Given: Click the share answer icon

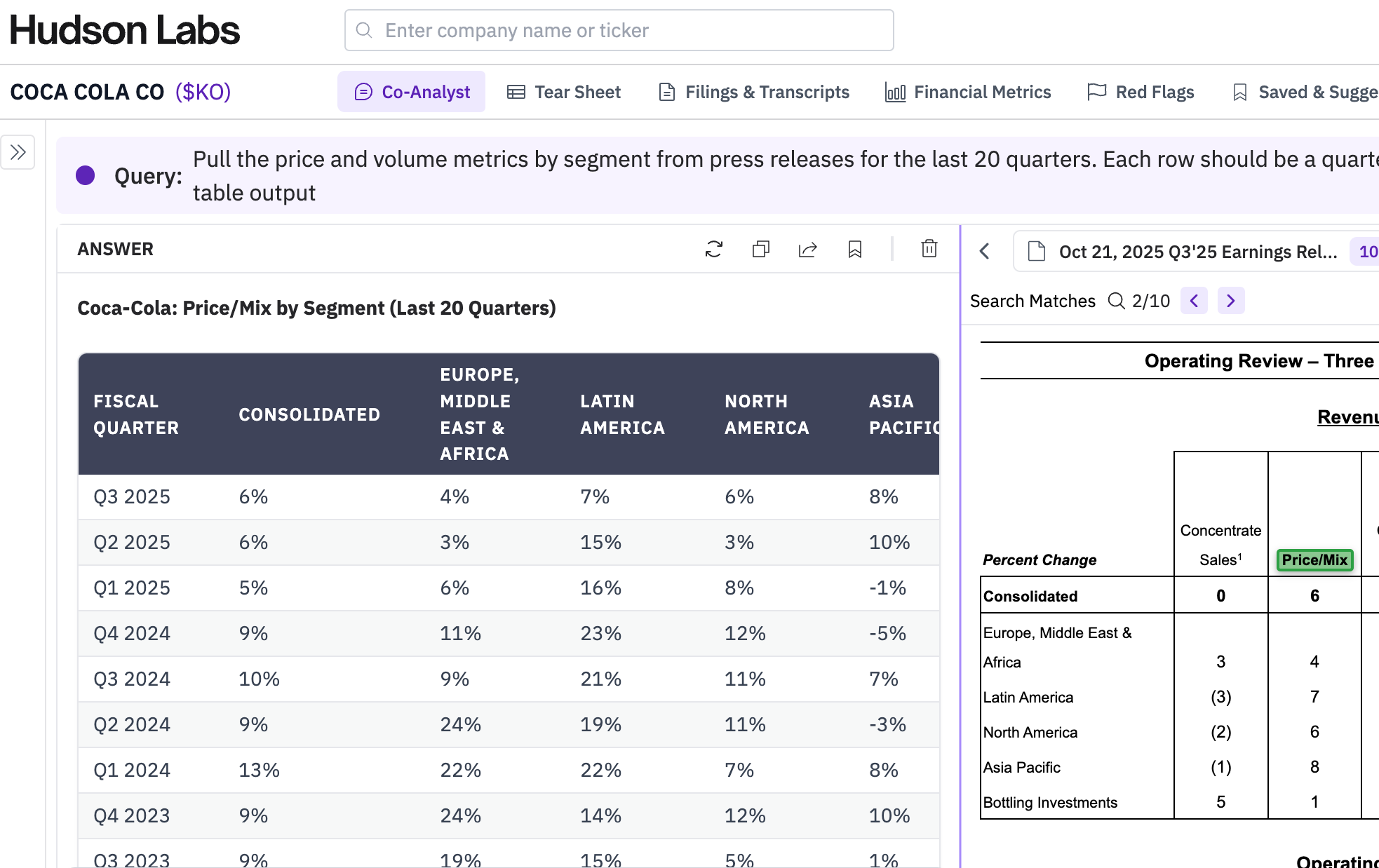Looking at the screenshot, I should tap(808, 249).
